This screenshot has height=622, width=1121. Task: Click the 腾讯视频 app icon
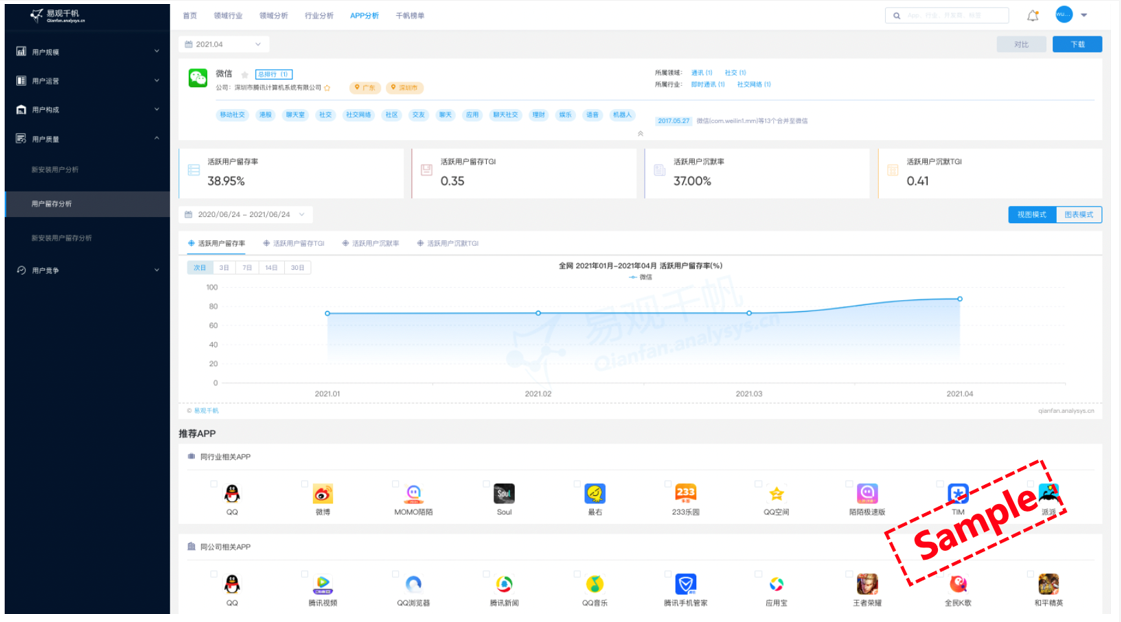pyautogui.click(x=322, y=584)
